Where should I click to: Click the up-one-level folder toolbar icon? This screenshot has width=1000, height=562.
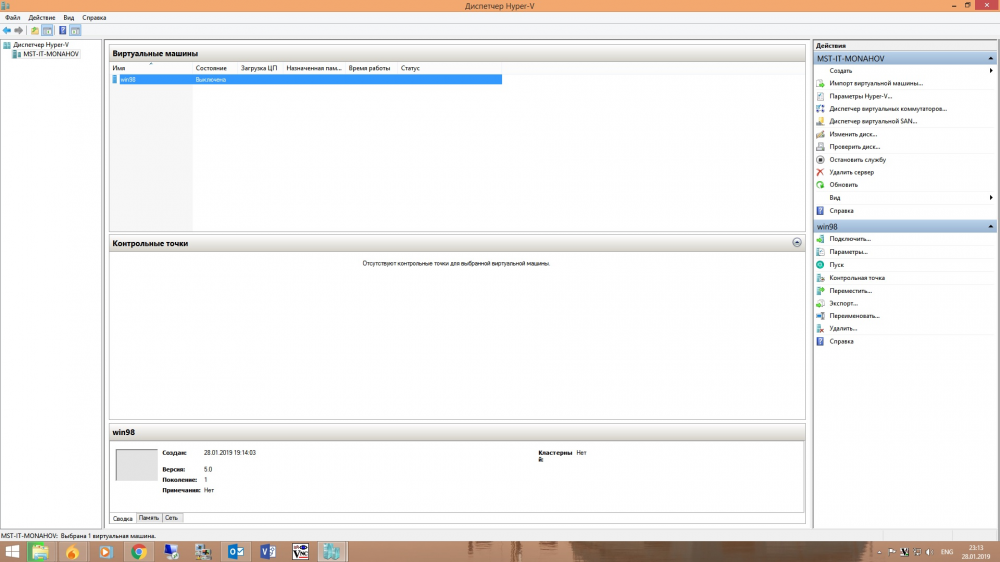pos(34,31)
